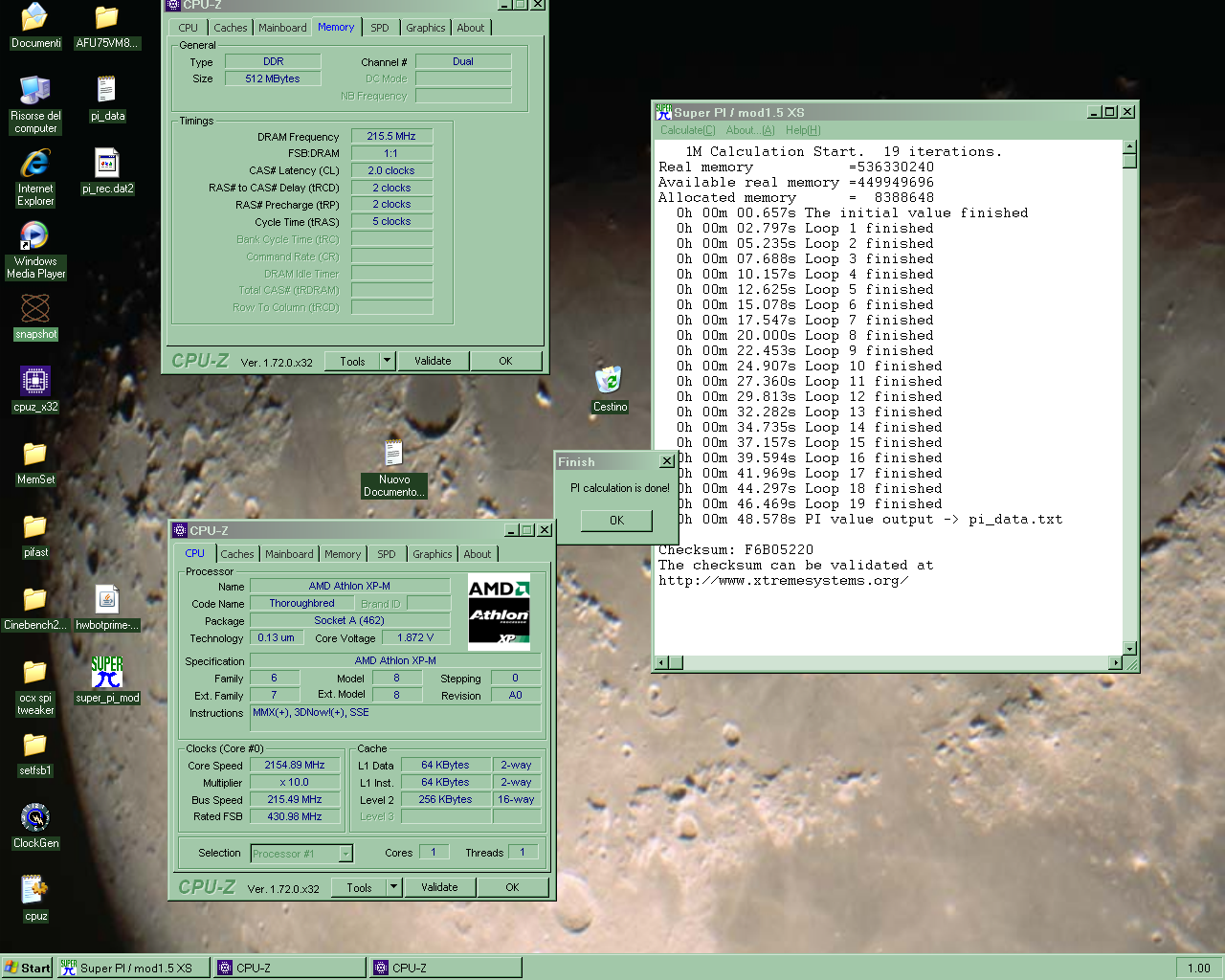Image resolution: width=1225 pixels, height=980 pixels.
Task: Click Super PI horizontal scrollbar left arrow
Action: tap(662, 662)
